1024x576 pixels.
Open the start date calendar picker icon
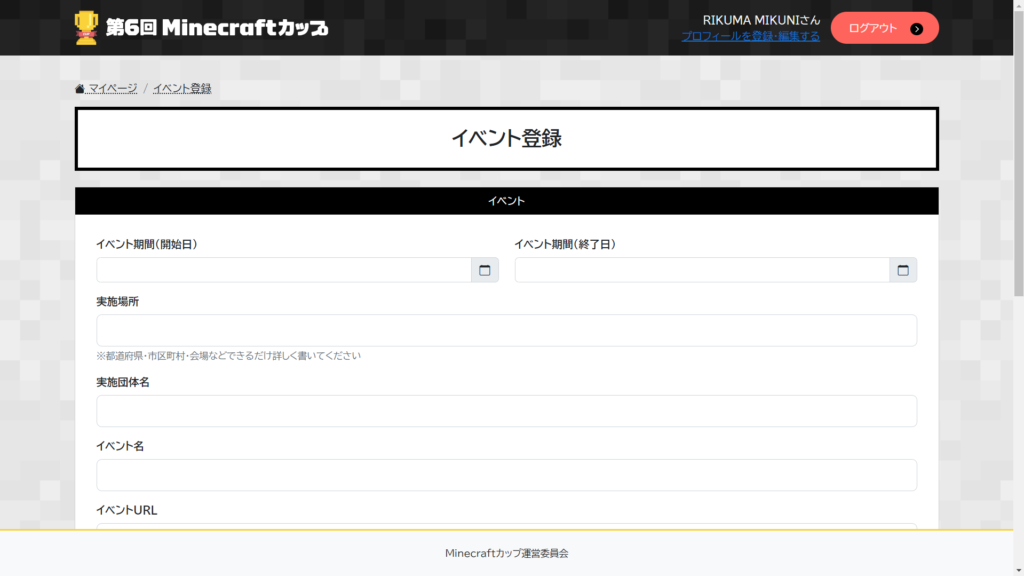[485, 270]
